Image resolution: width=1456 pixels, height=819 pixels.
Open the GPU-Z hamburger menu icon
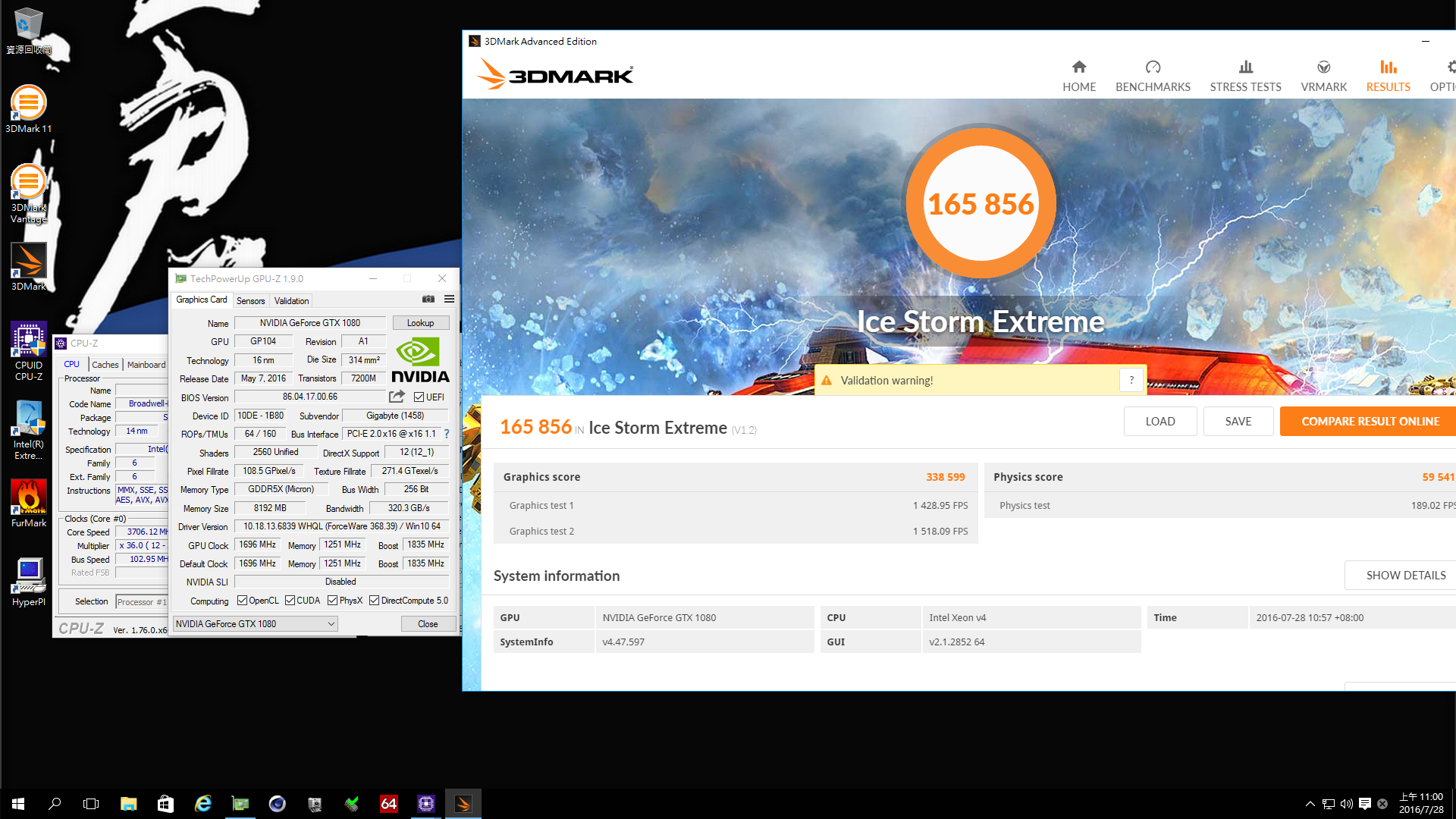point(449,300)
